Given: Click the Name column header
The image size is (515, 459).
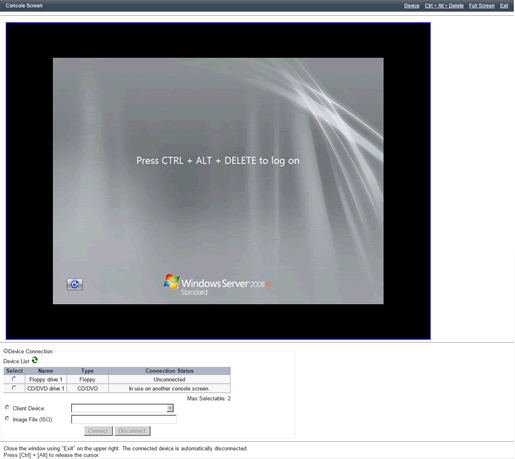Looking at the screenshot, I should (46, 371).
